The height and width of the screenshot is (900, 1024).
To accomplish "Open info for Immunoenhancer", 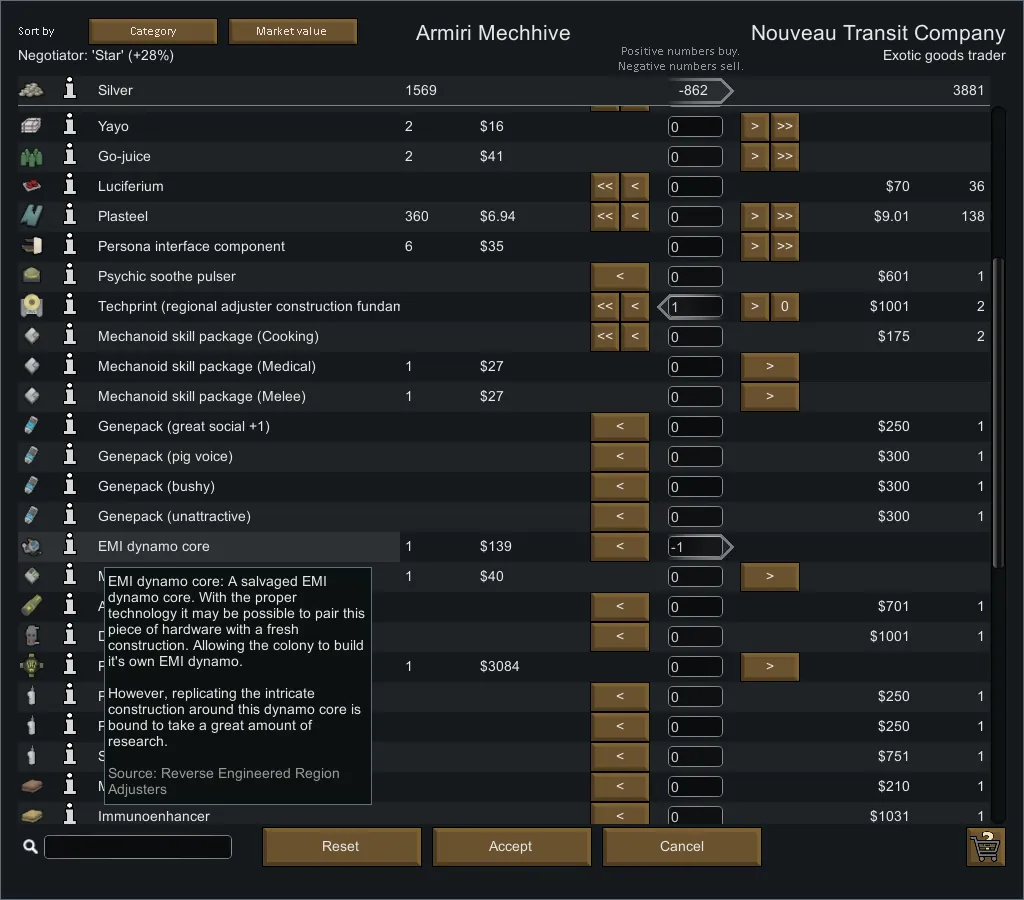I will [70, 815].
